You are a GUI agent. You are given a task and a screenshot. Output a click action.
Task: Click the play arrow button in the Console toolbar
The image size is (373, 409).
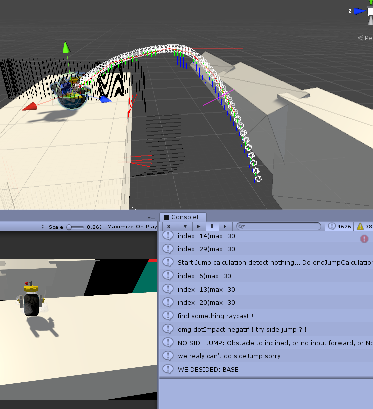199,226
